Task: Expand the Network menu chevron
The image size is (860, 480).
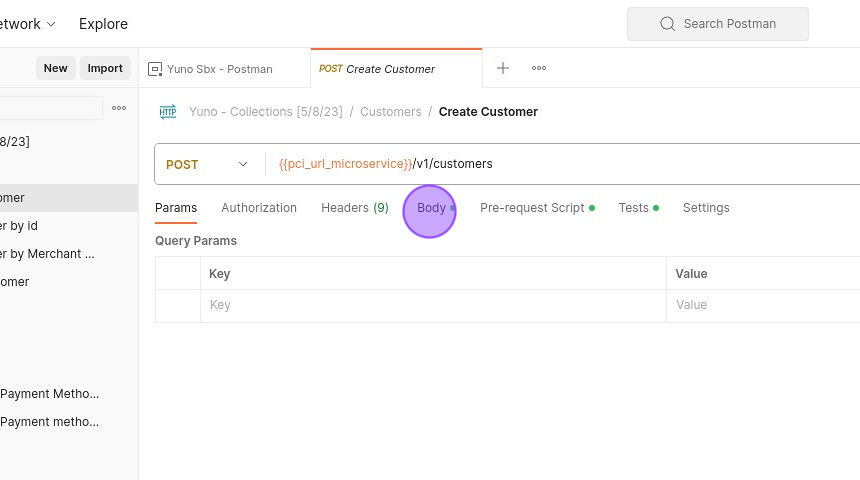Action: [51, 24]
